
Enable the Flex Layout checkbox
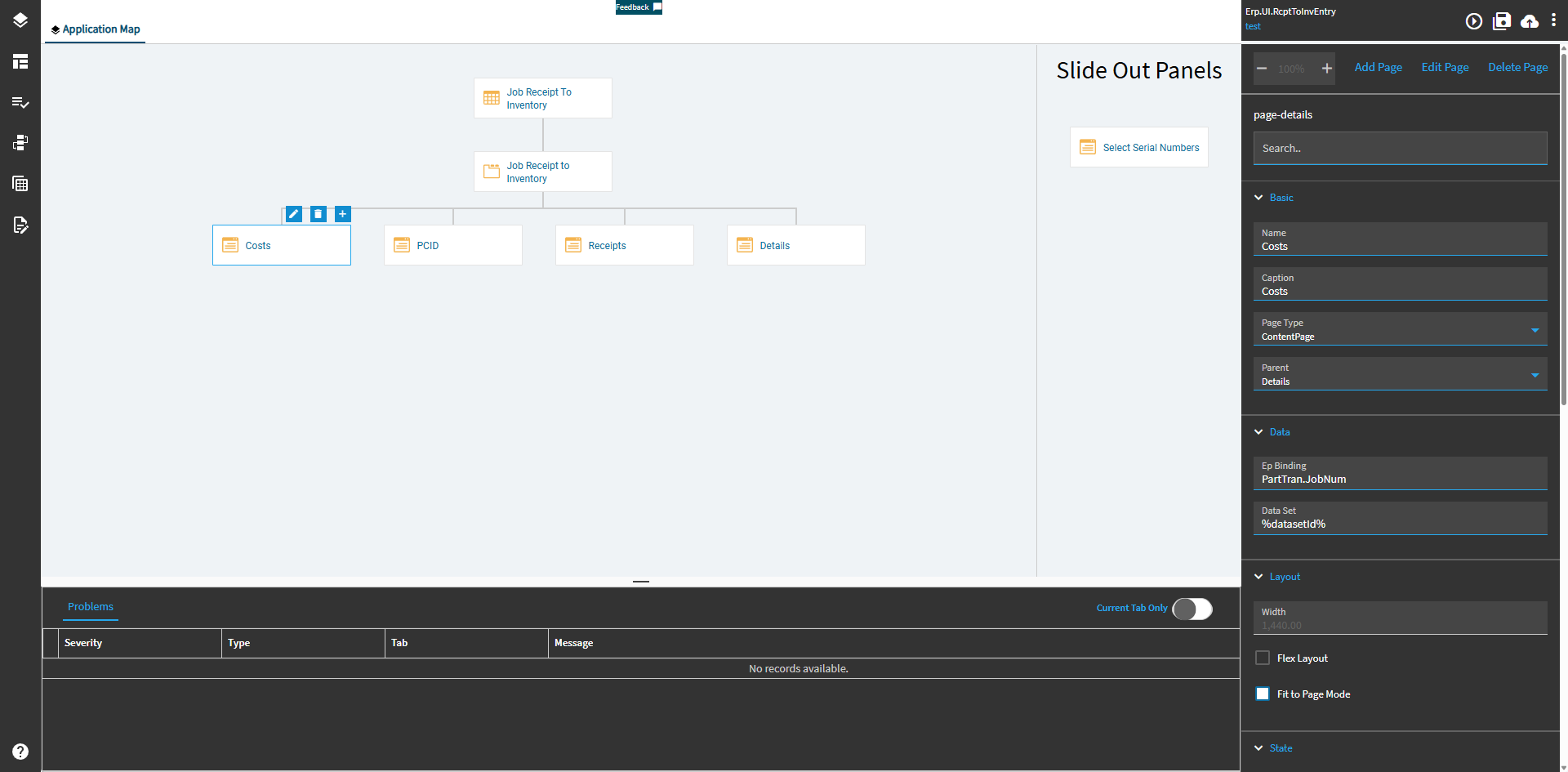(1263, 657)
